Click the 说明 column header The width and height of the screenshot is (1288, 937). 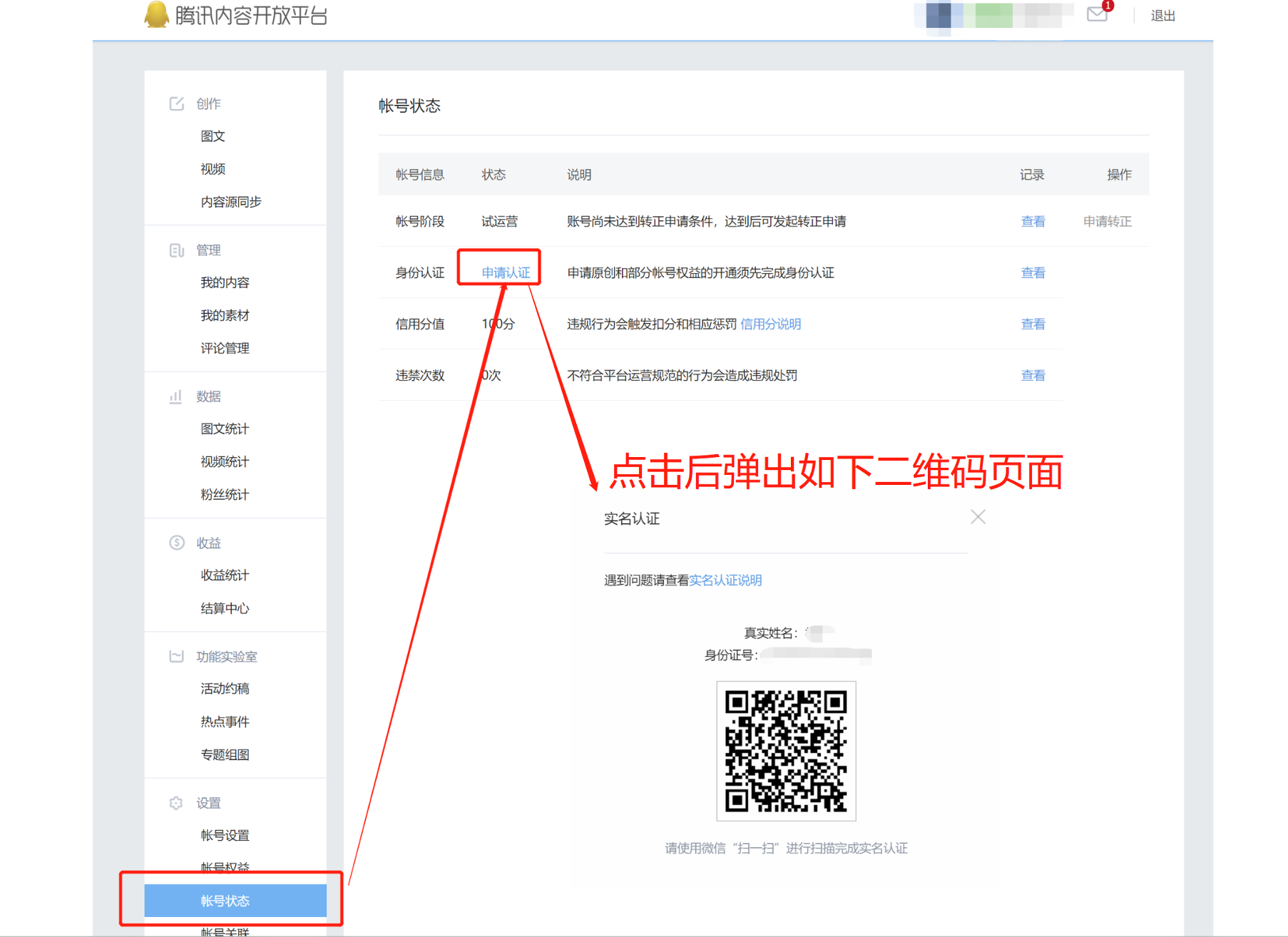[x=579, y=175]
